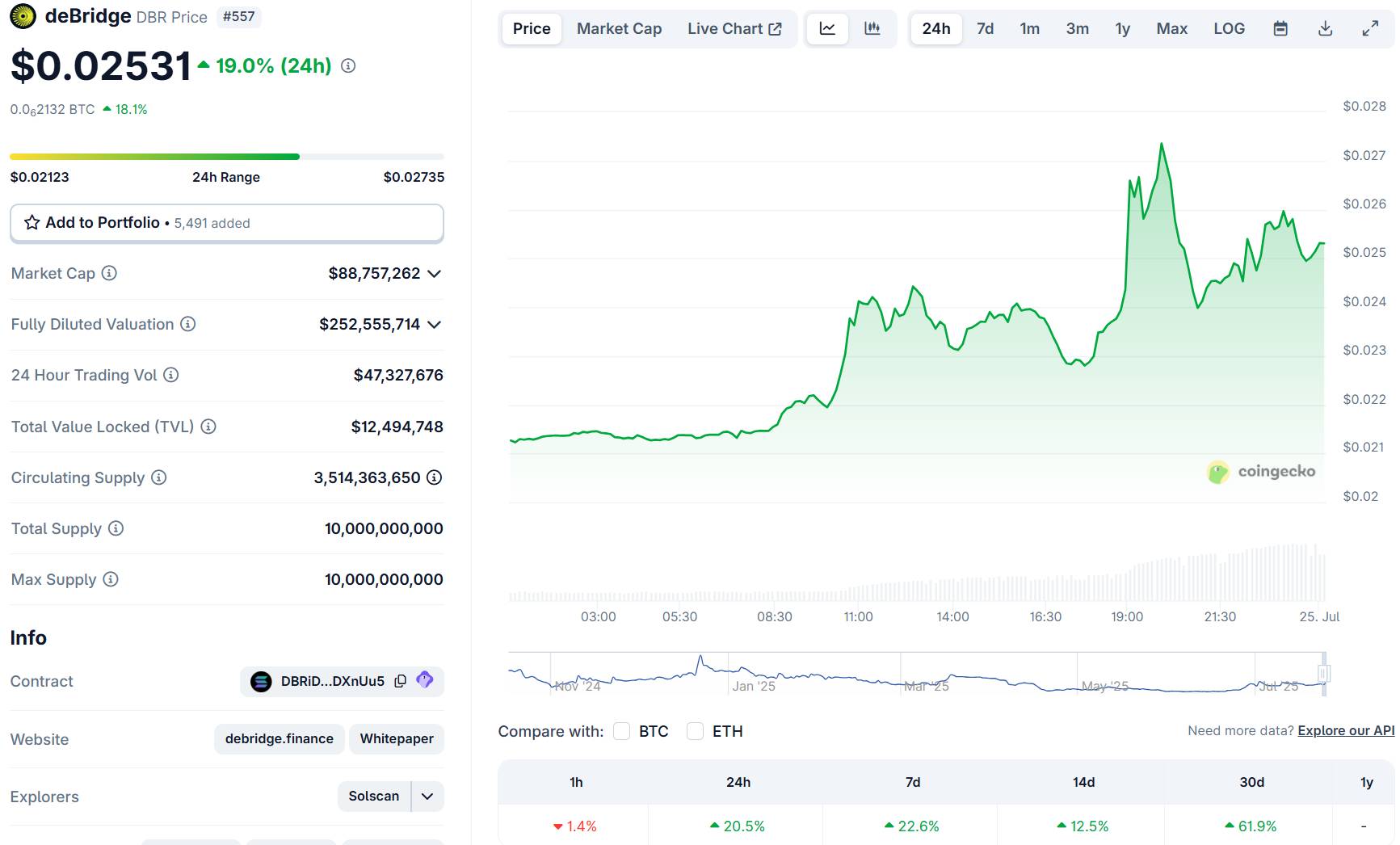Open info icon next to 24h price change
Viewport: 1400px width, 845px height.
[x=348, y=66]
